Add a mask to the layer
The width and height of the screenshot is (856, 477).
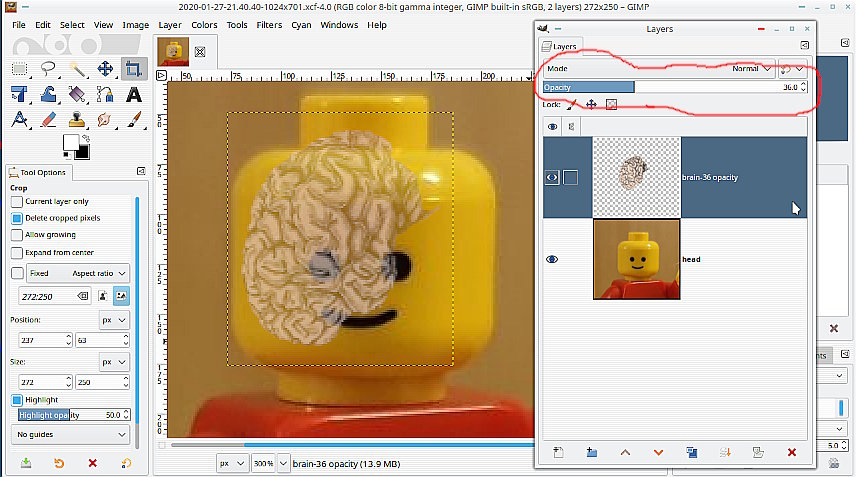click(x=758, y=452)
